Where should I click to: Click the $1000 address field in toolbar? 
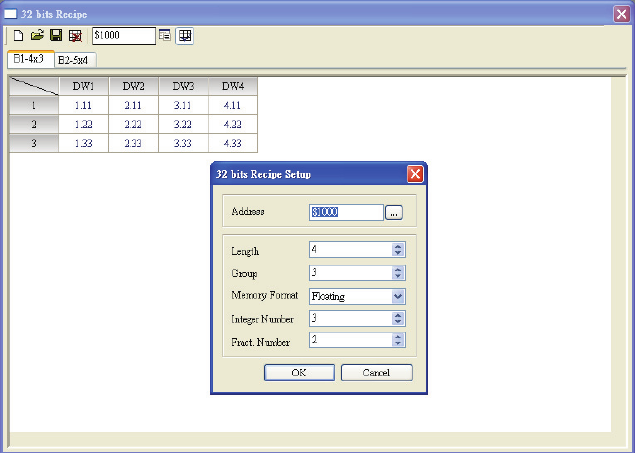123,35
